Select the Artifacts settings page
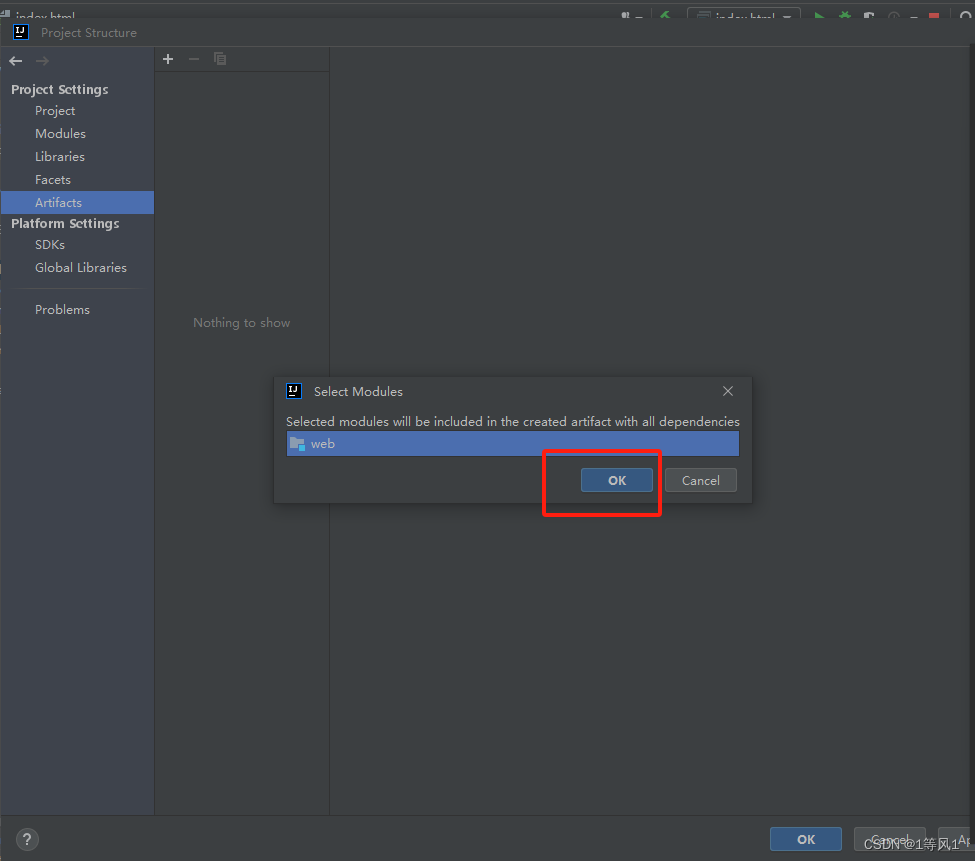This screenshot has width=975, height=861. [77, 203]
